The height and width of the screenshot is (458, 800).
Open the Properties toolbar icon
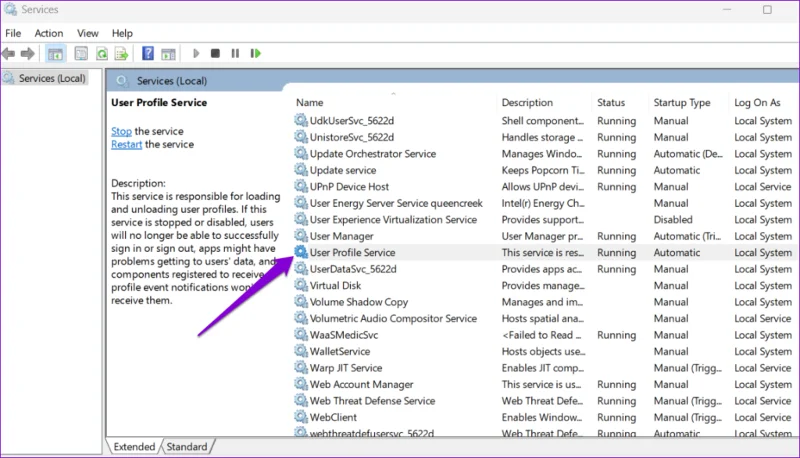(81, 54)
